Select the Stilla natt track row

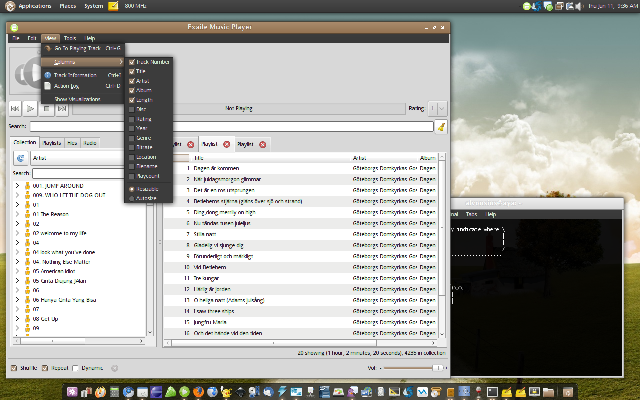[x=300, y=234]
